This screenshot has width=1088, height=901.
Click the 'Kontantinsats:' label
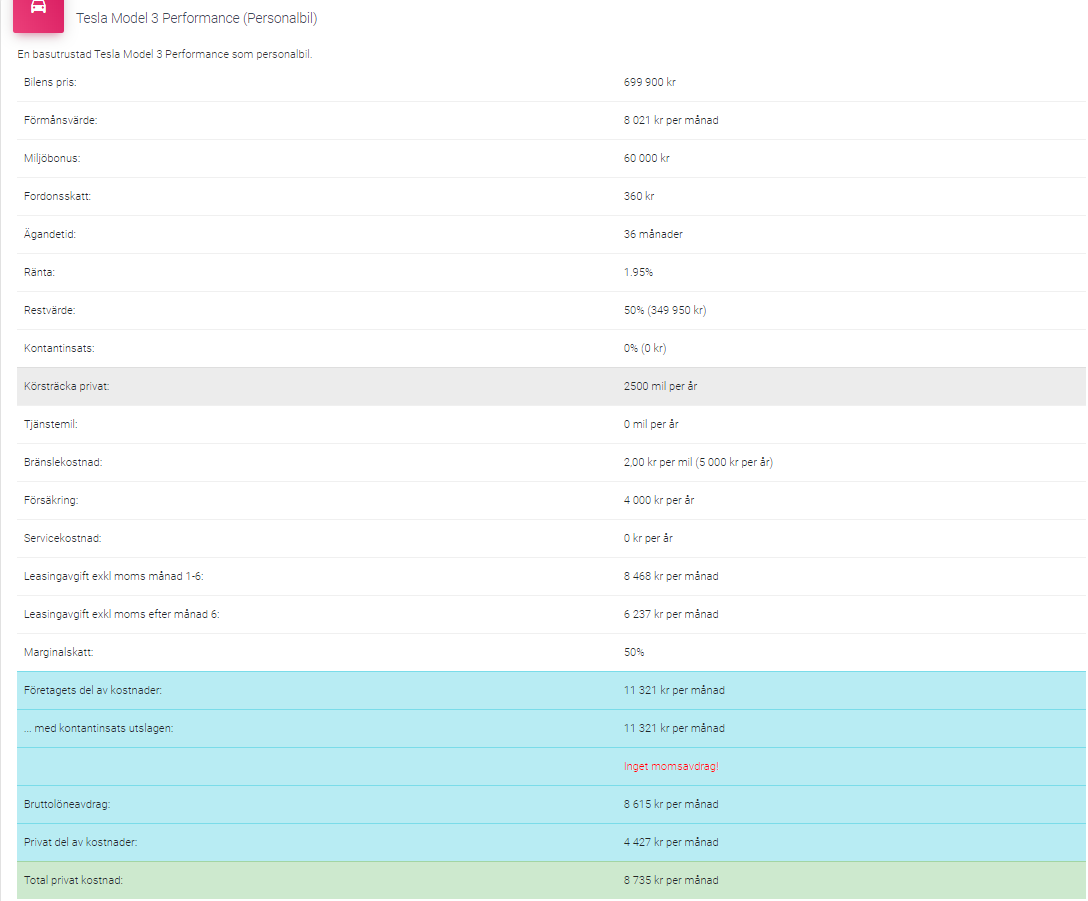(x=59, y=348)
